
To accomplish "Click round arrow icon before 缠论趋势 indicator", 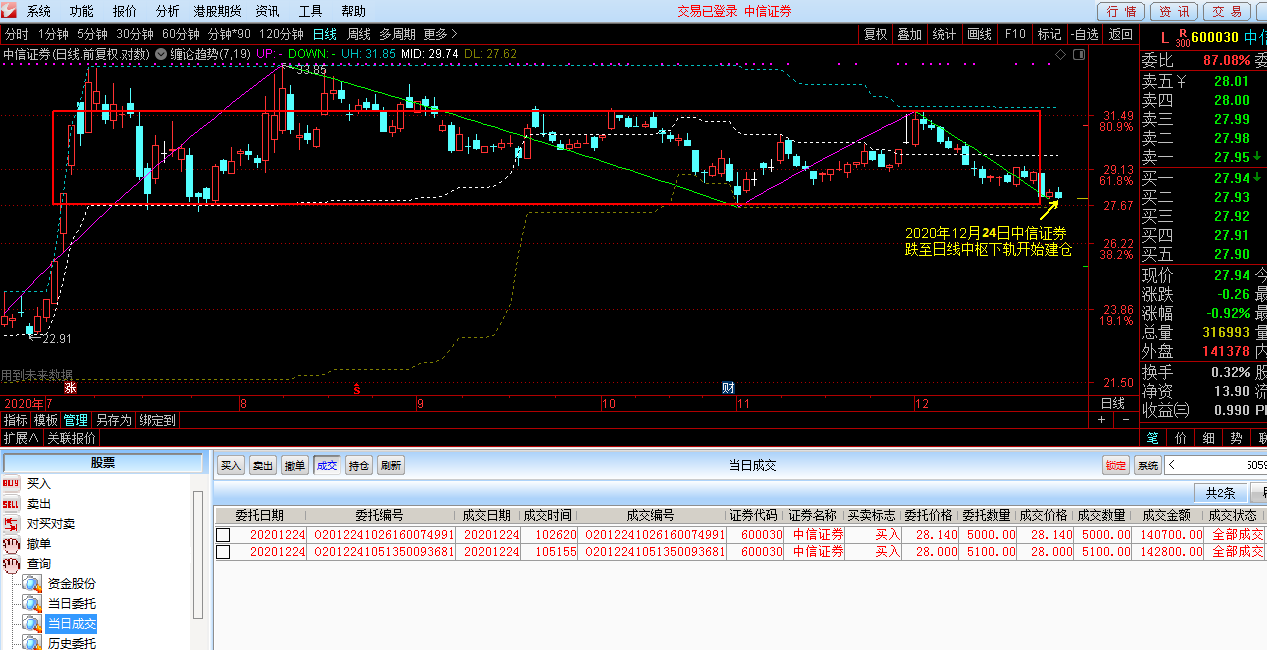I will (161, 53).
